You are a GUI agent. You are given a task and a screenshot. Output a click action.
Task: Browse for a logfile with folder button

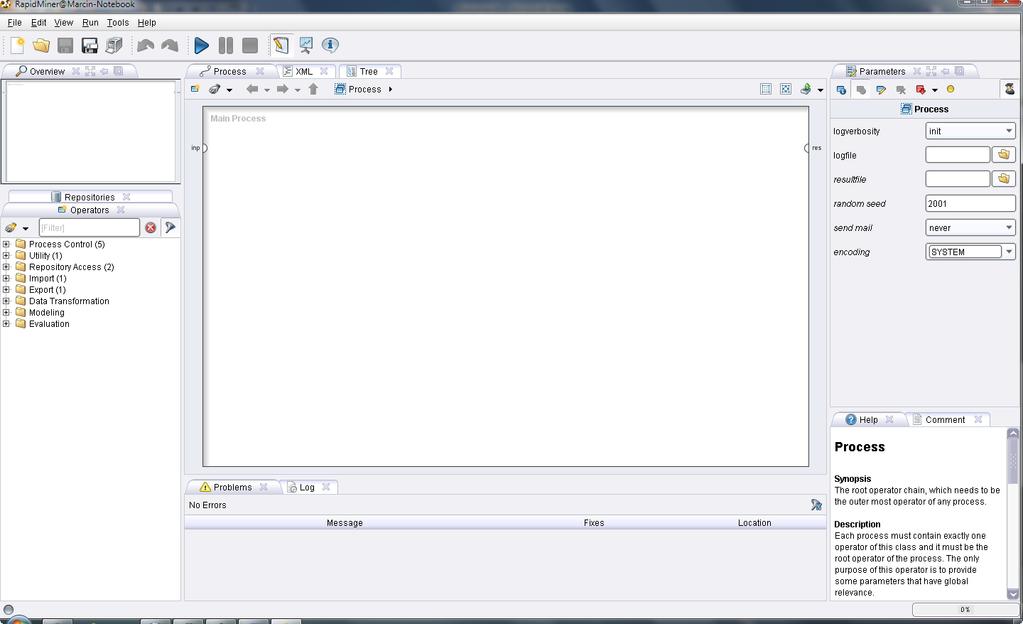(1003, 155)
